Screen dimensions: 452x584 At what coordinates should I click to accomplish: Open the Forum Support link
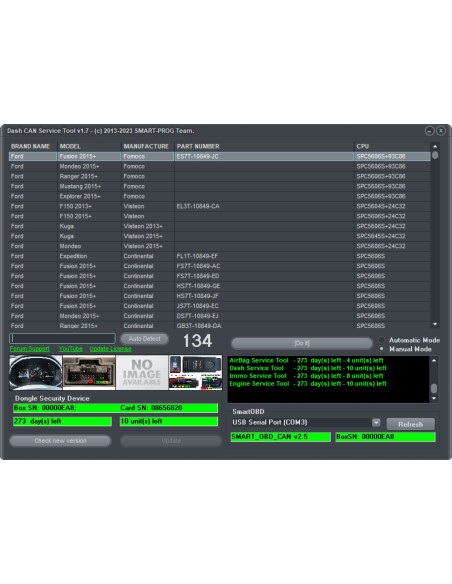[30, 349]
